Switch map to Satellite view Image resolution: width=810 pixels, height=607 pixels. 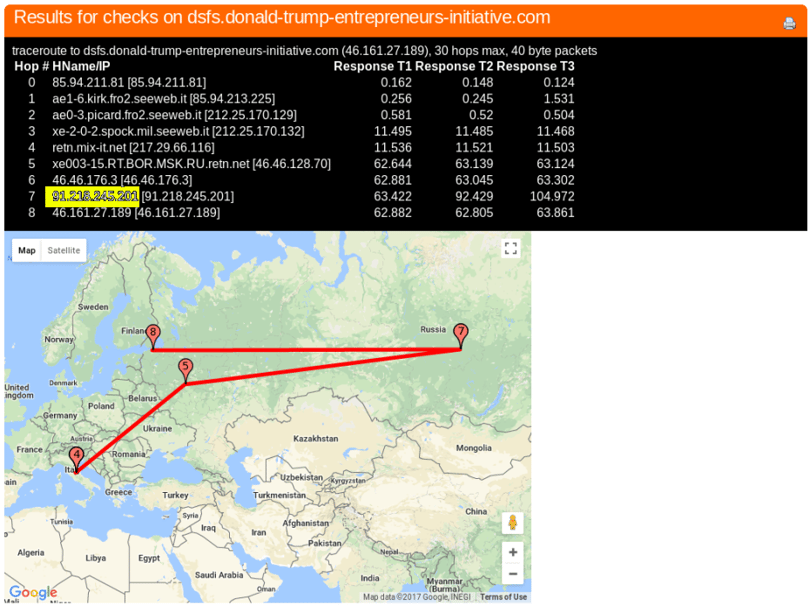tap(64, 251)
